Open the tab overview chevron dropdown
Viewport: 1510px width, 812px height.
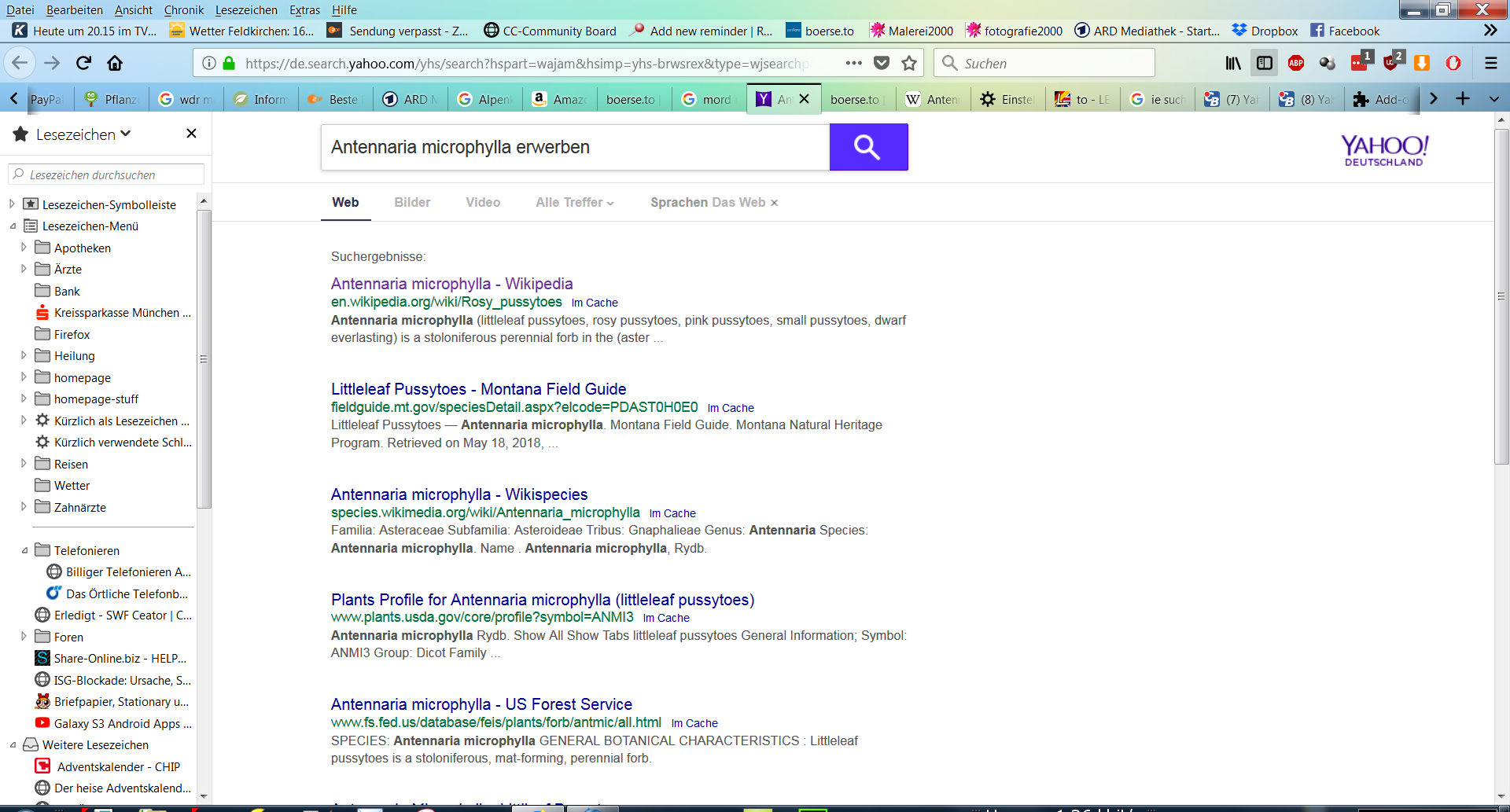[x=1493, y=99]
